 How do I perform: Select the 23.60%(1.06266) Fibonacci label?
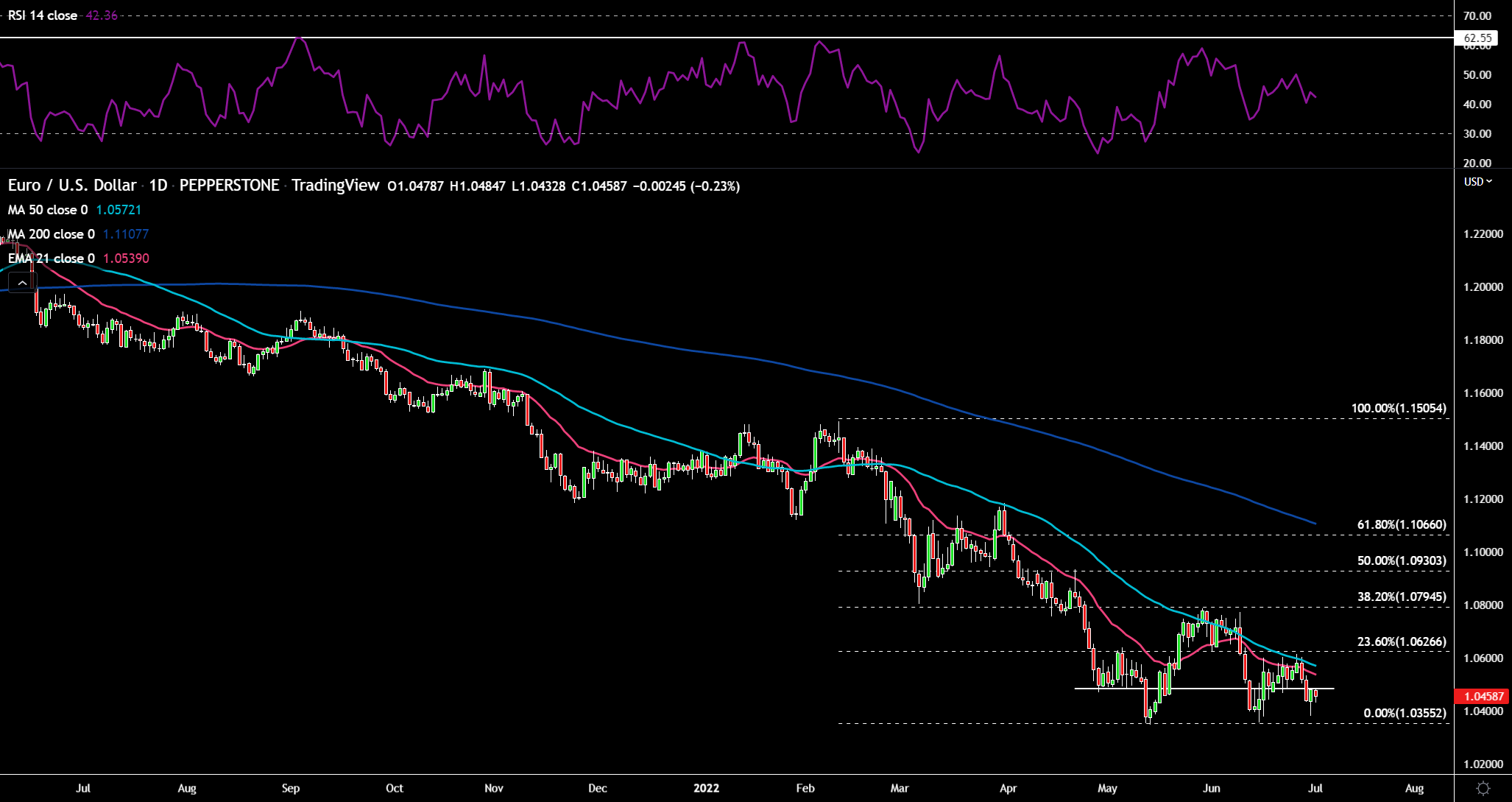(x=1402, y=641)
